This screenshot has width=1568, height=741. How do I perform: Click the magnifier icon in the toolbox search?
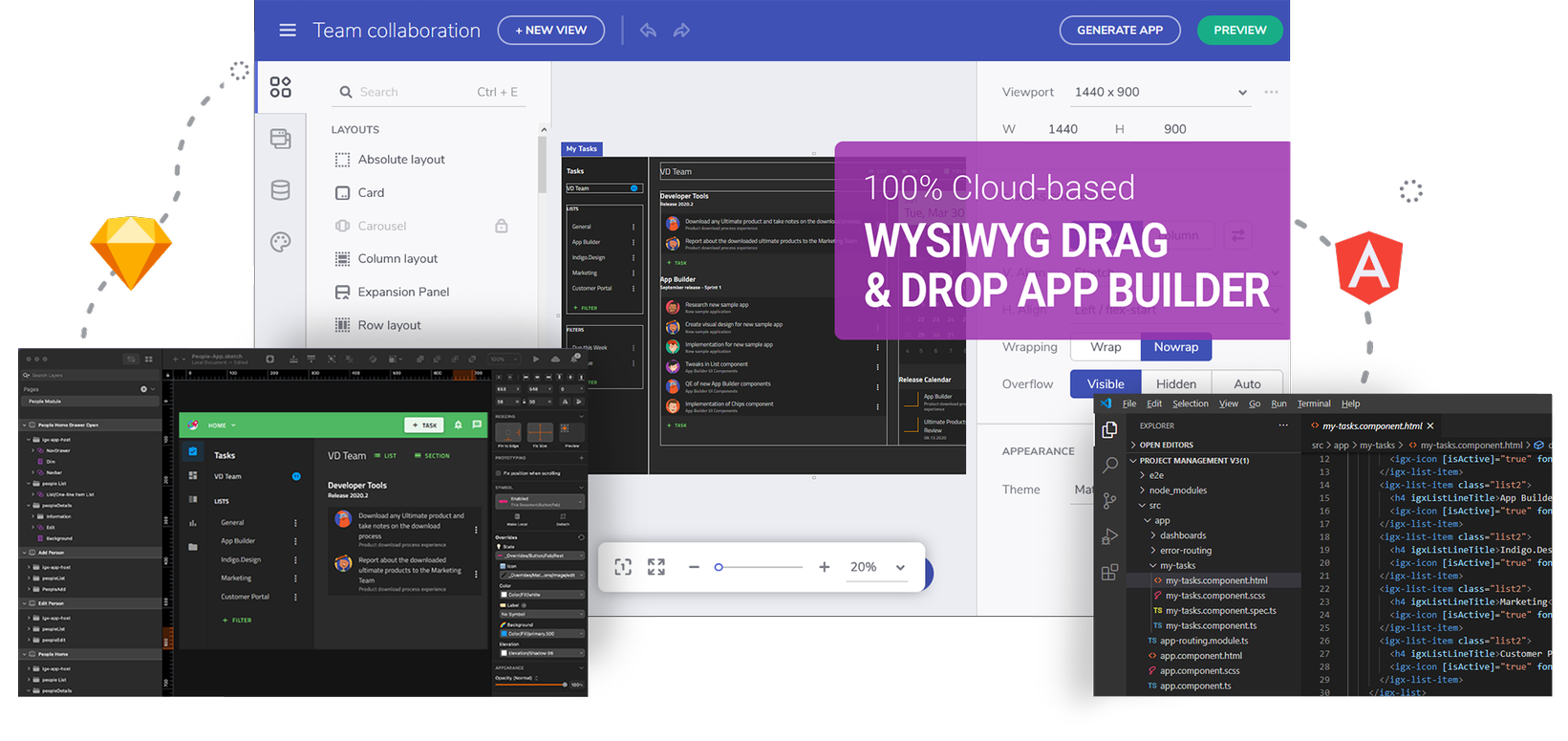click(346, 92)
